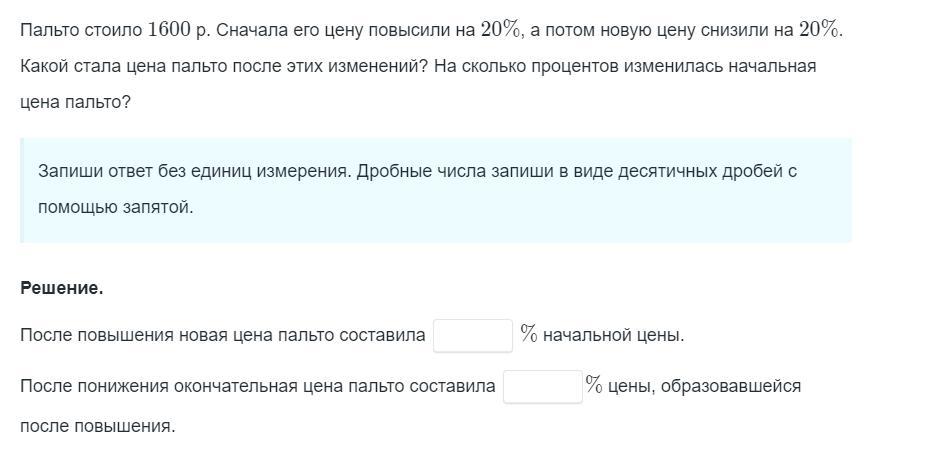943x455 pixels.
Task: Click the number 1600 in the problem
Action: point(168,30)
